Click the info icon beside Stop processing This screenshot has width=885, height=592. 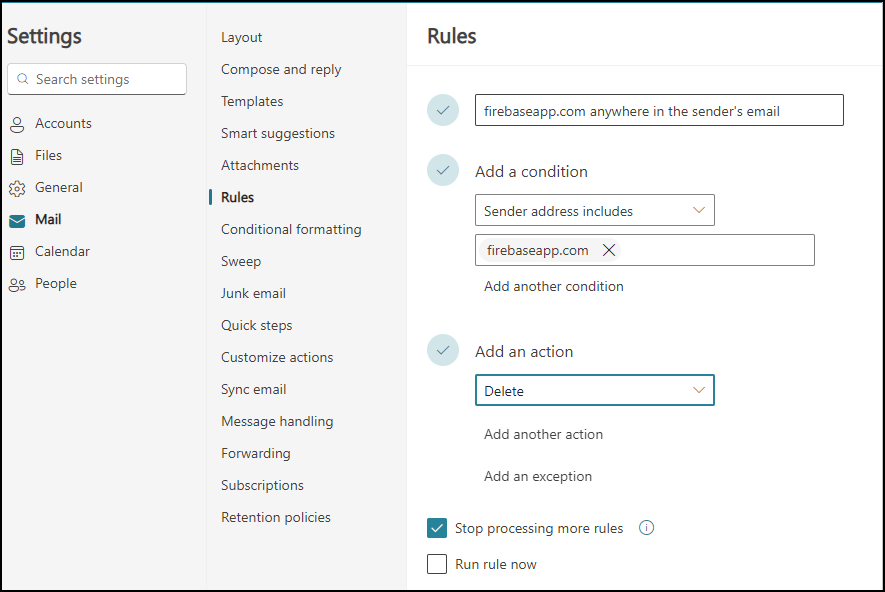(x=646, y=528)
